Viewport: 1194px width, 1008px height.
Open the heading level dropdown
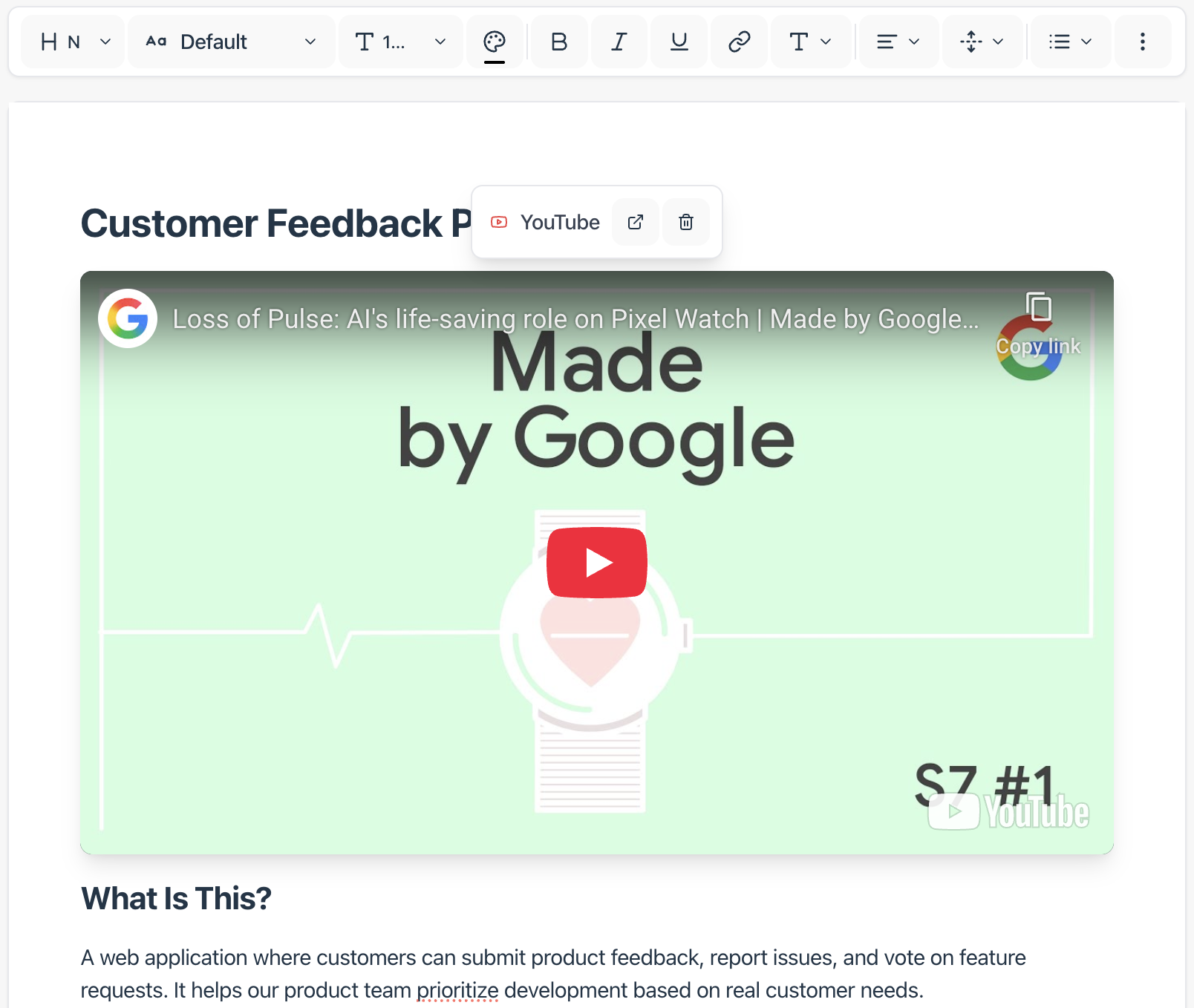[74, 42]
